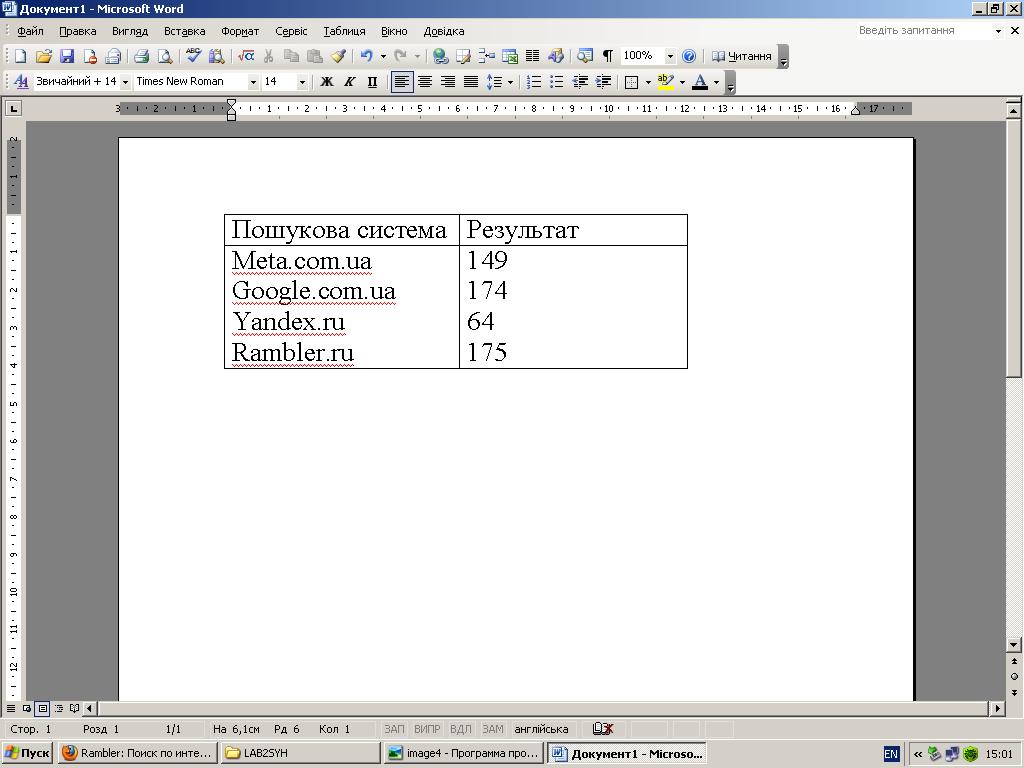
Task: Decrease the paragraph indent
Action: pyautogui.click(x=580, y=82)
